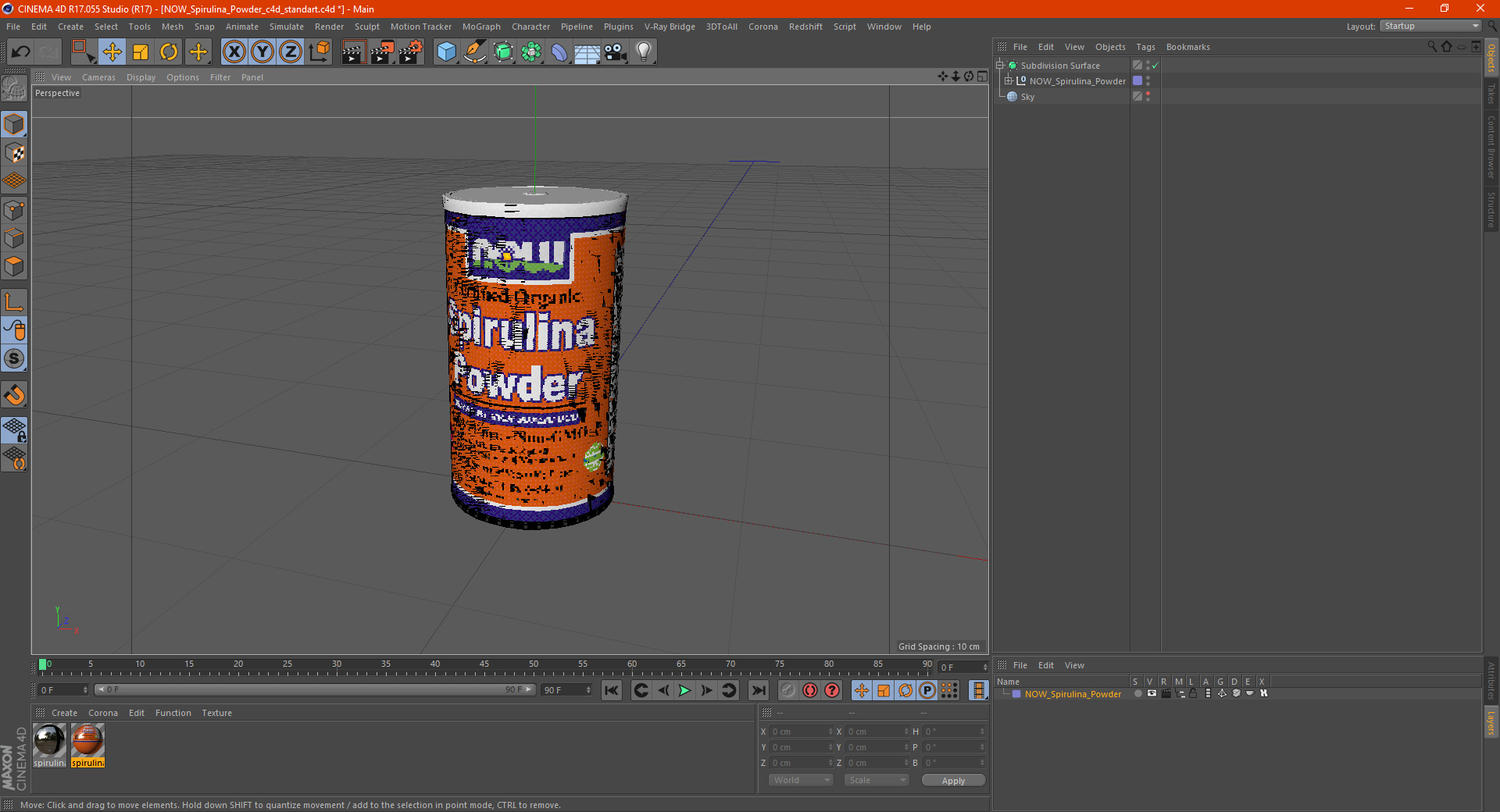The image size is (1500, 812).
Task: Open material manager Texture menu
Action: click(x=216, y=713)
